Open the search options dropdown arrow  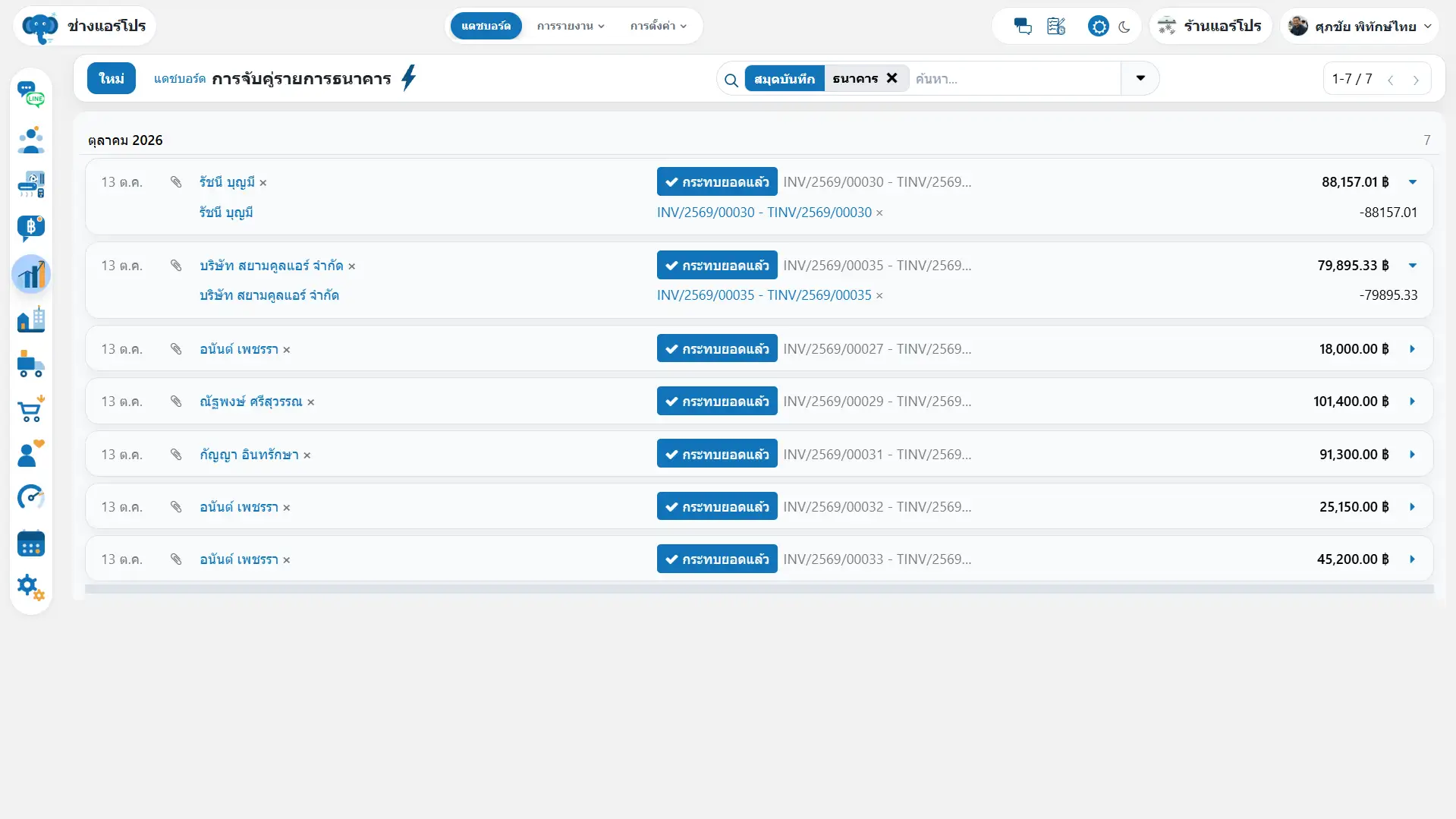point(1140,78)
